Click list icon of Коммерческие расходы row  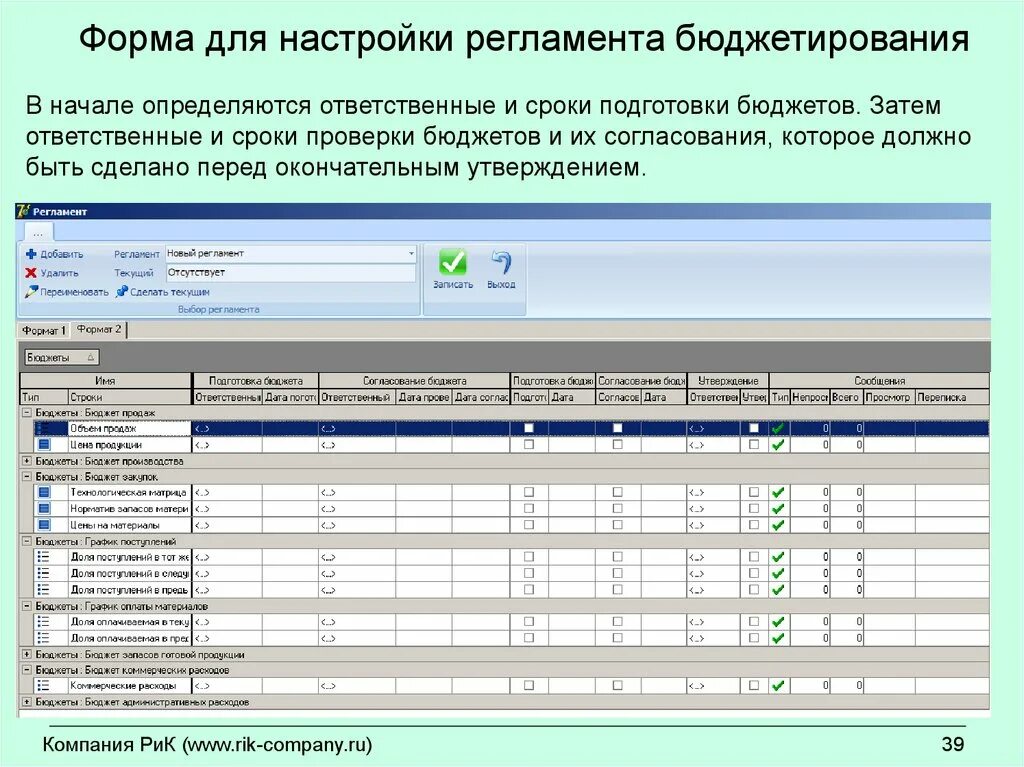point(43,686)
